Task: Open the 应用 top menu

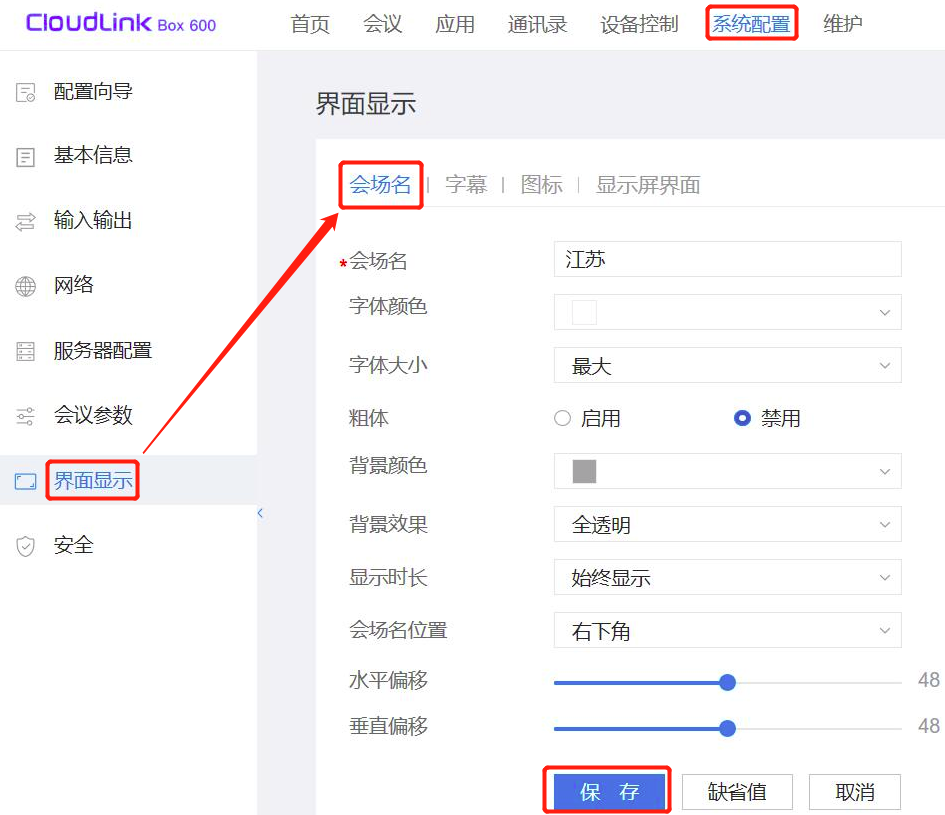Action: point(455,24)
